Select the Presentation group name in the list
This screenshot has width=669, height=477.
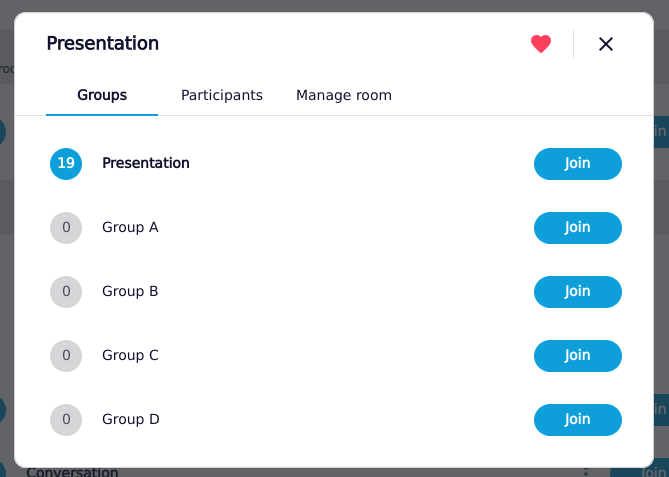[146, 164]
